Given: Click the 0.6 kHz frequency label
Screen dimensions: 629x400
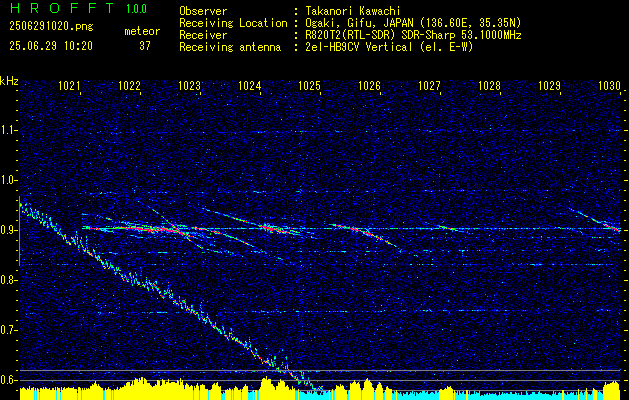Looking at the screenshot, I should click(8, 380).
